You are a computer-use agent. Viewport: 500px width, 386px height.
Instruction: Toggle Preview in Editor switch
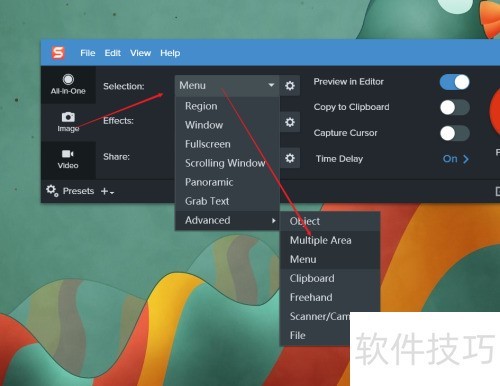coord(455,82)
